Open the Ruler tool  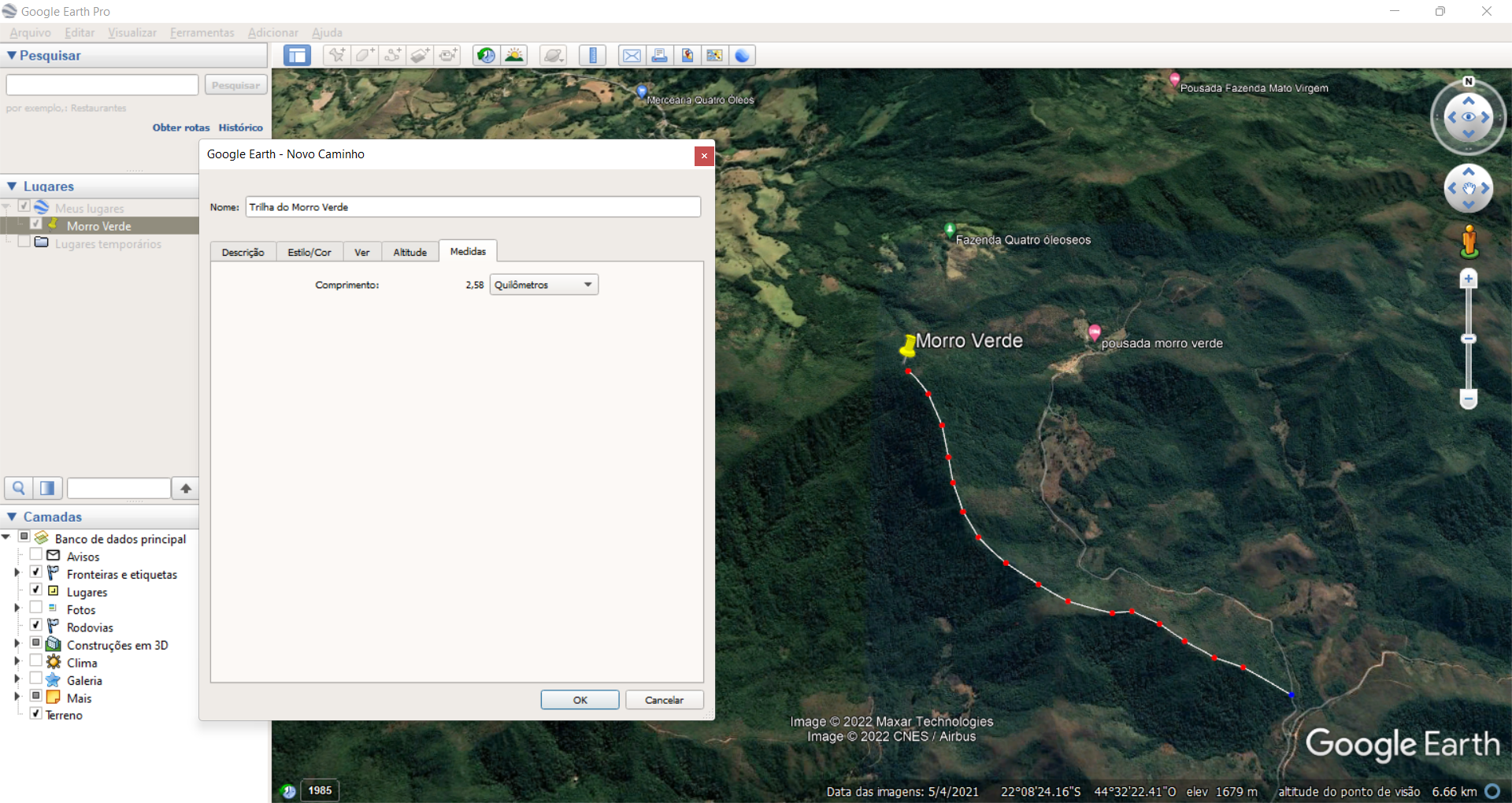[x=592, y=55]
